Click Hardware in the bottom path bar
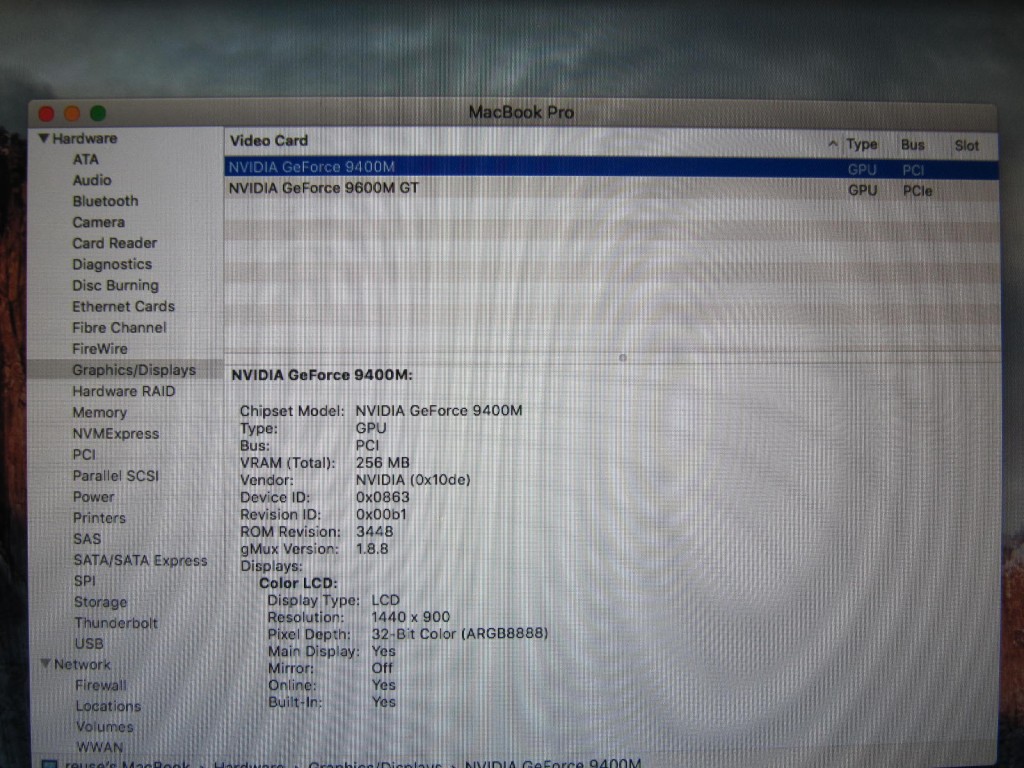 coord(249,763)
